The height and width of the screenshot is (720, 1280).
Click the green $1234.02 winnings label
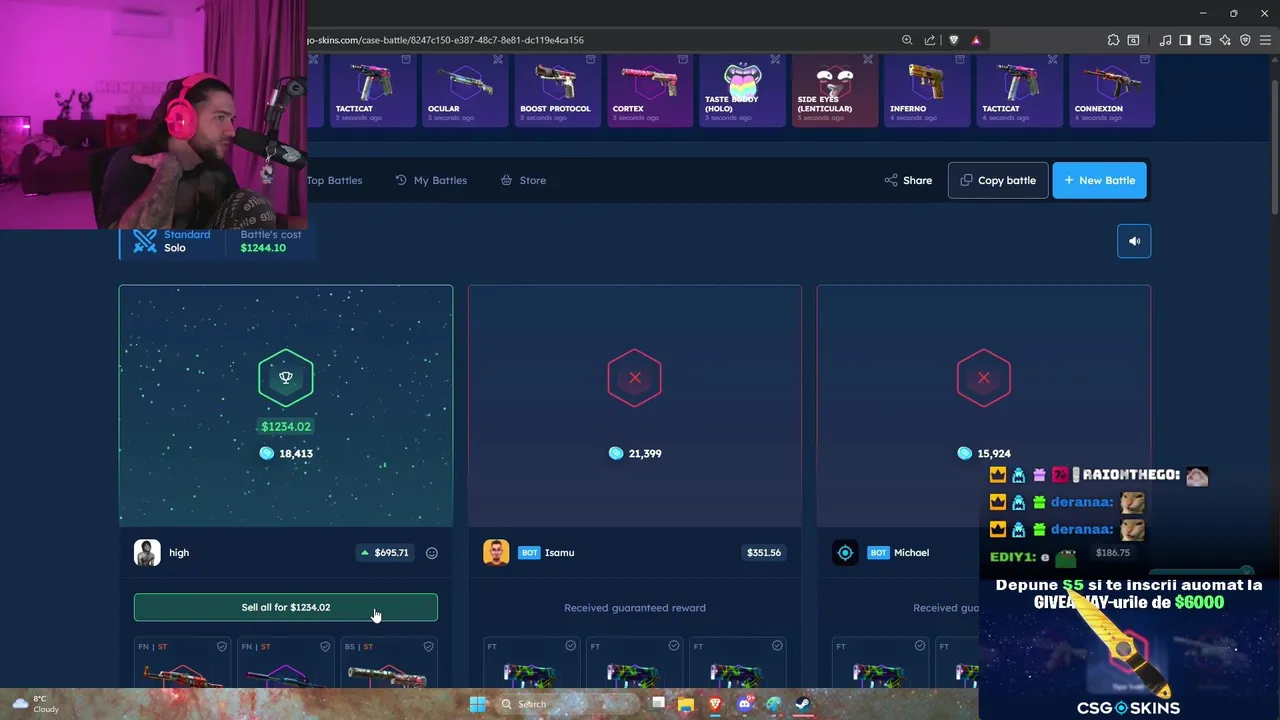point(286,427)
